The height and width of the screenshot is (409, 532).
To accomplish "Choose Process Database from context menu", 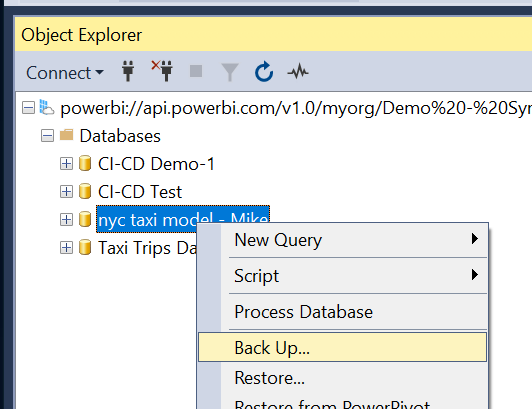I will [343, 312].
